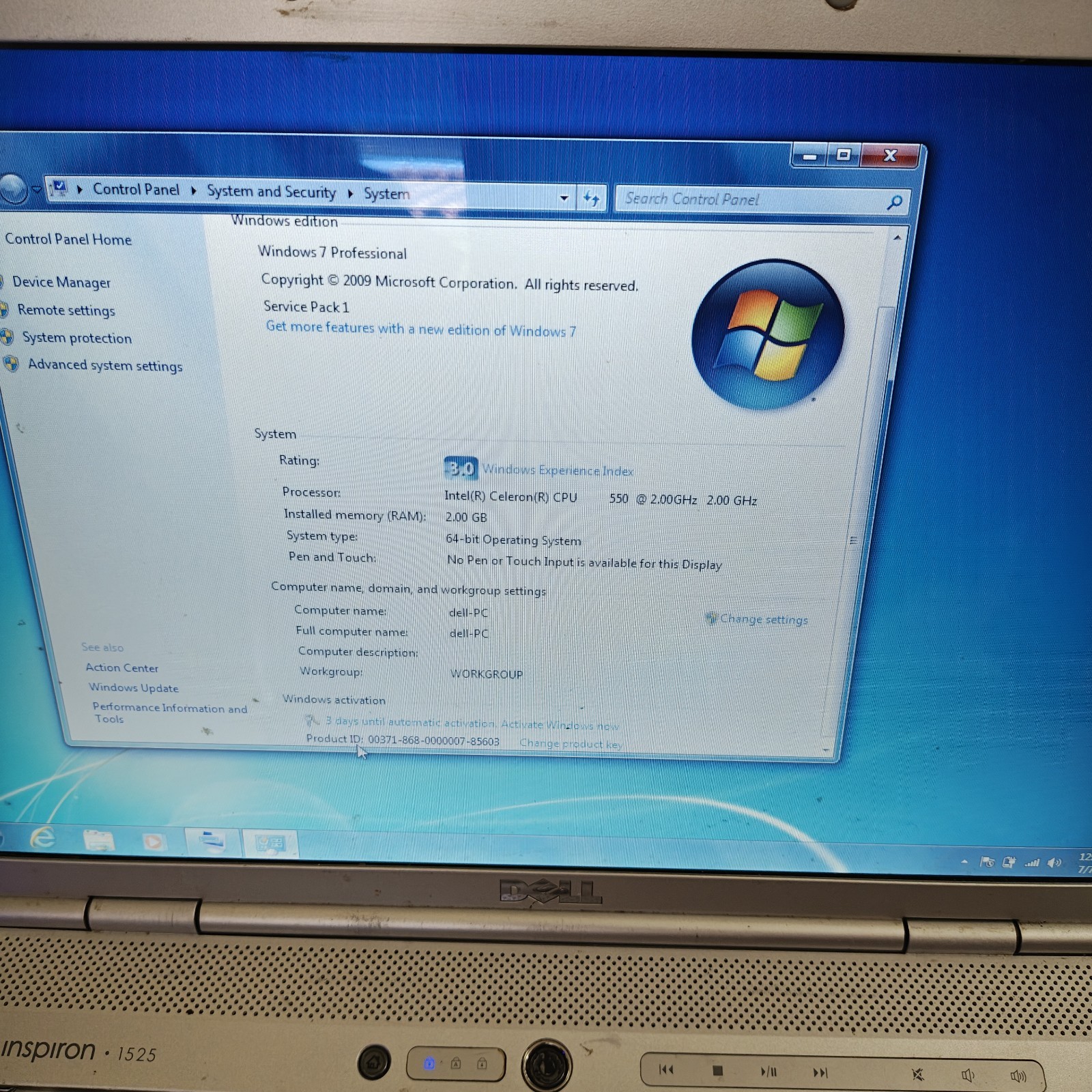The image size is (1092, 1092).
Task: Click the scrollbar up arrow
Action: [897, 238]
